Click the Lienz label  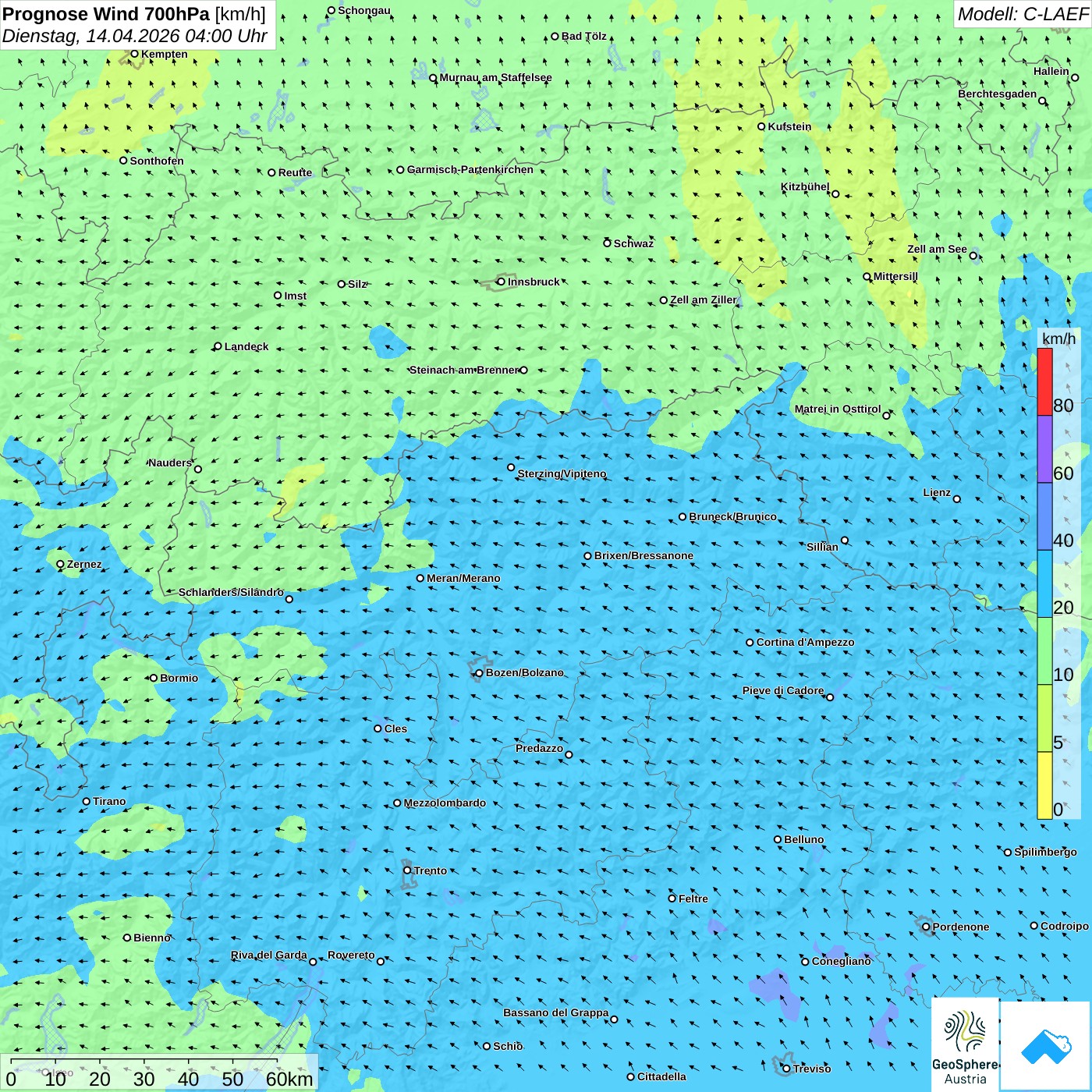(x=937, y=492)
